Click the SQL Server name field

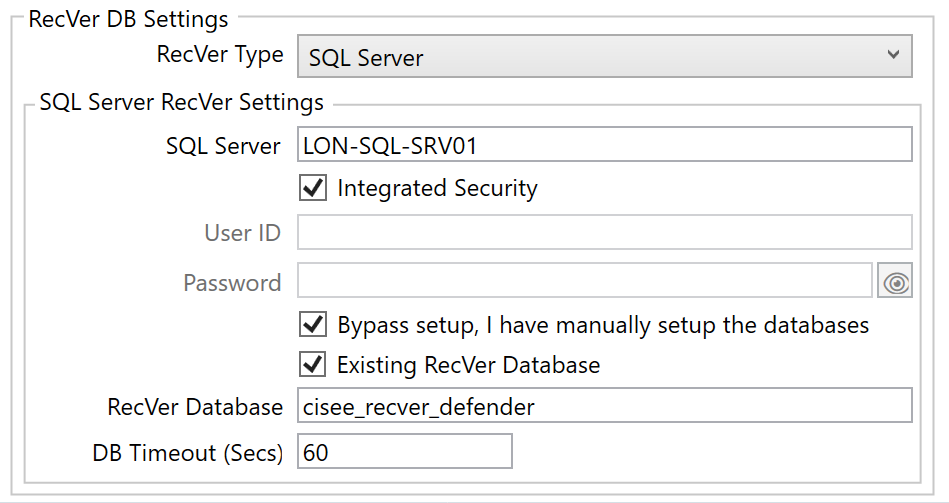[604, 145]
